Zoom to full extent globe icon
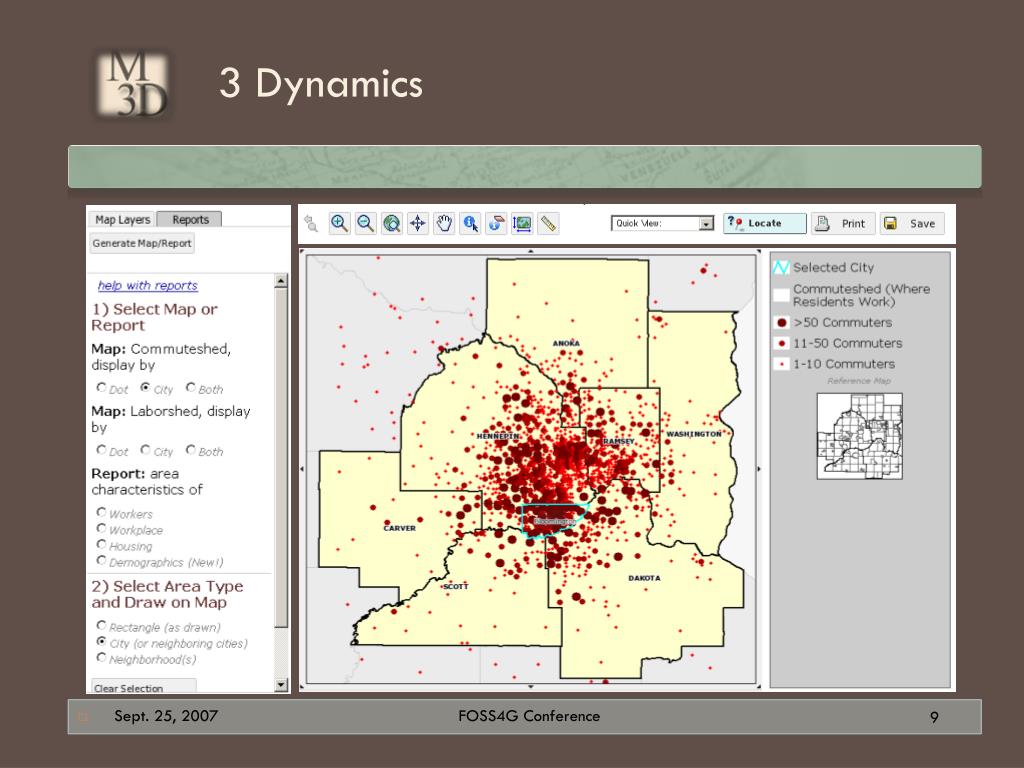The height and width of the screenshot is (768, 1024). click(x=392, y=223)
